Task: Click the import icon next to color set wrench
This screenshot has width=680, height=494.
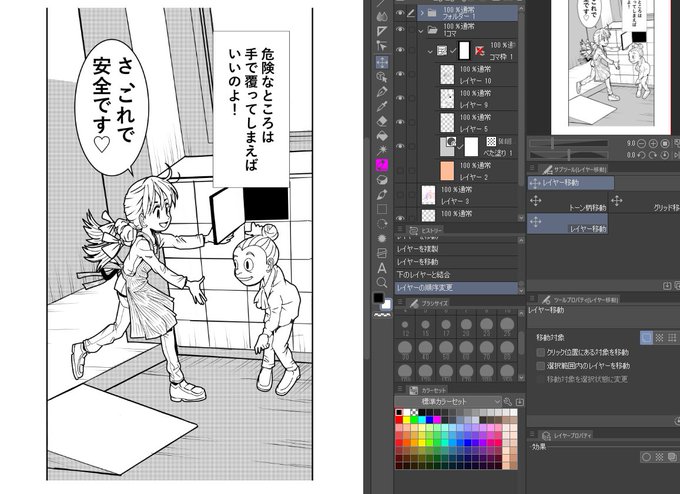Action: pos(520,402)
